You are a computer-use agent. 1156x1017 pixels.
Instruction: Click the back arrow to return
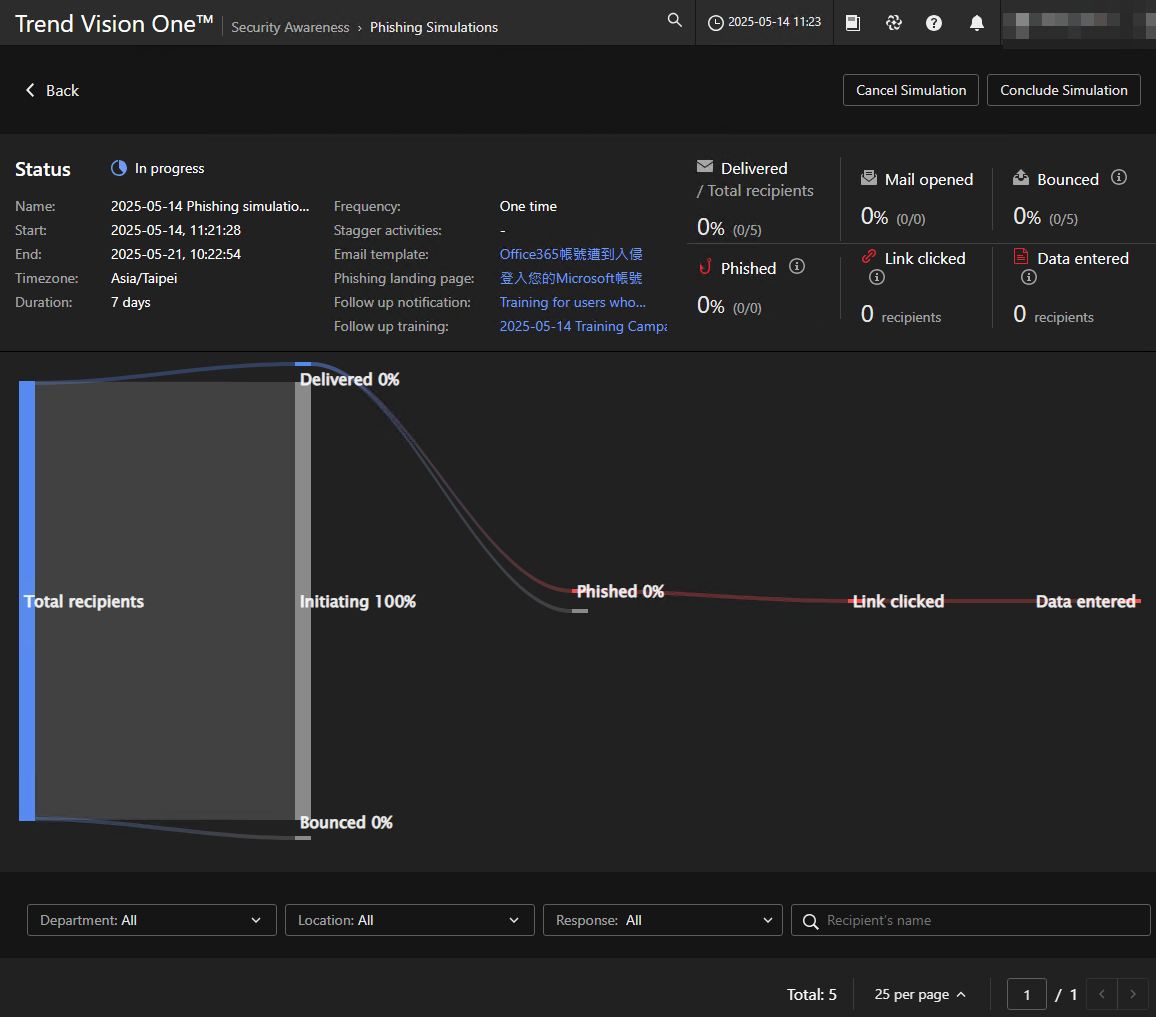pyautogui.click(x=31, y=90)
